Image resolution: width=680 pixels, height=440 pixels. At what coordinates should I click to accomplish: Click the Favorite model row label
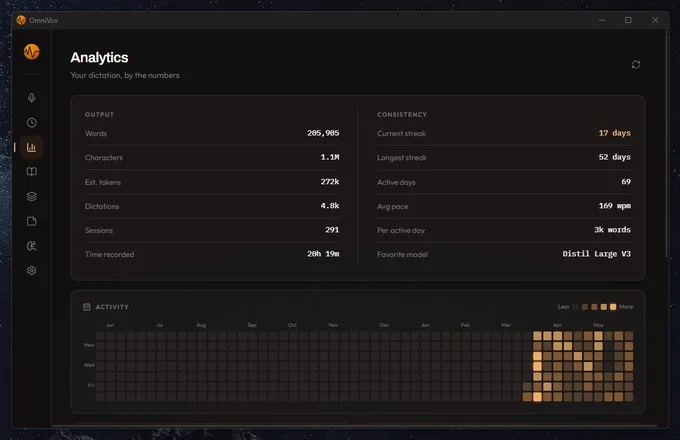point(402,254)
